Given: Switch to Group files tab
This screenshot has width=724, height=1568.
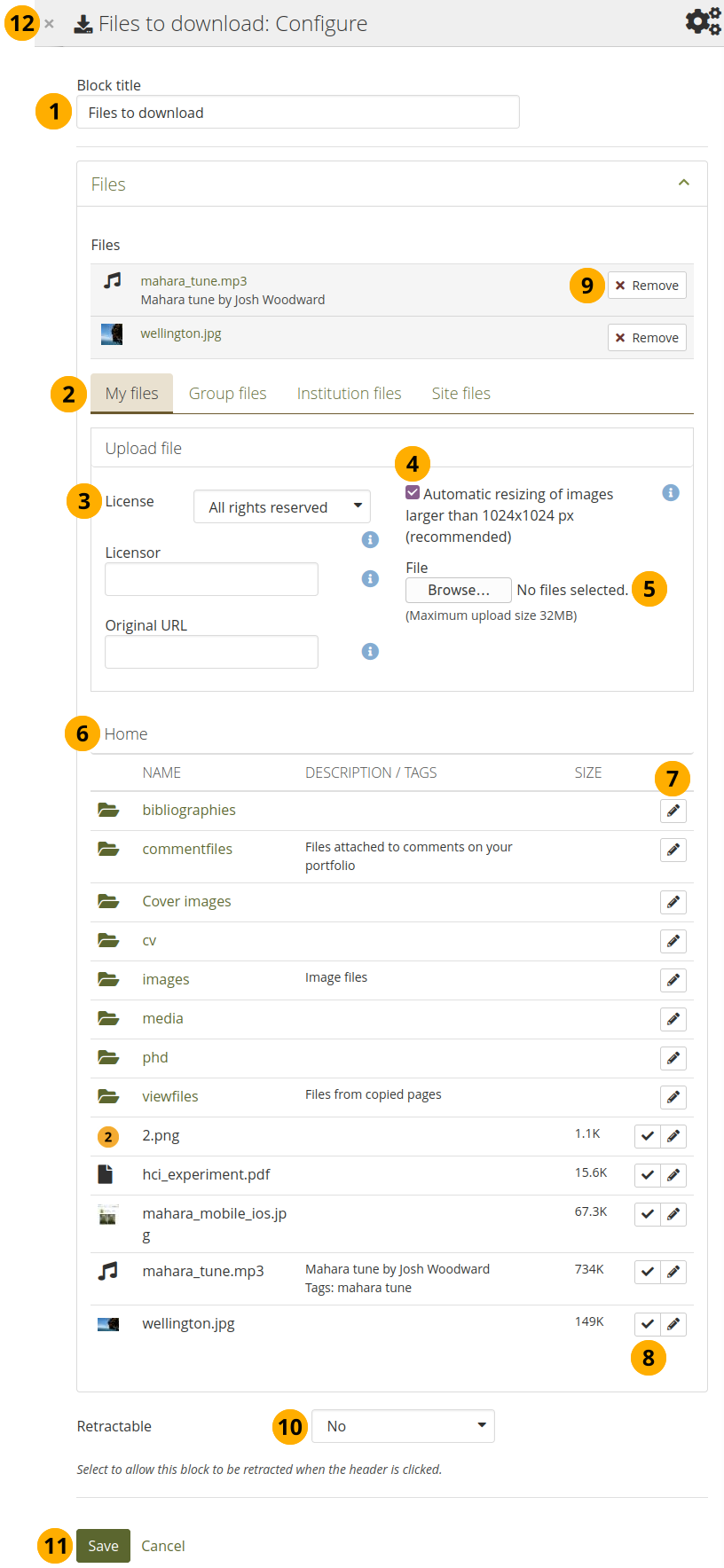Looking at the screenshot, I should pos(227,394).
